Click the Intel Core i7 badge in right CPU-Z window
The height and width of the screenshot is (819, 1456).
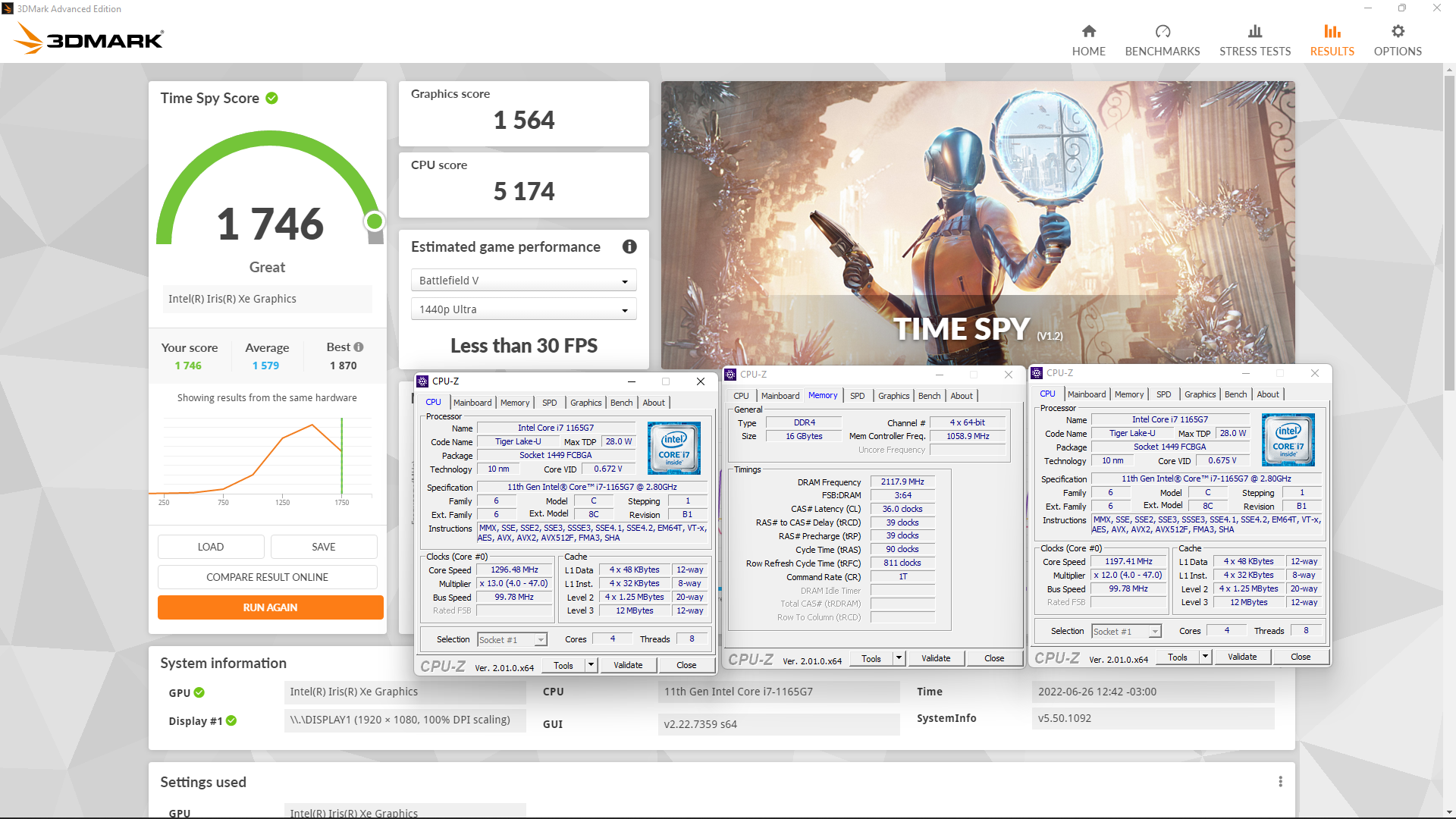[x=1288, y=440]
